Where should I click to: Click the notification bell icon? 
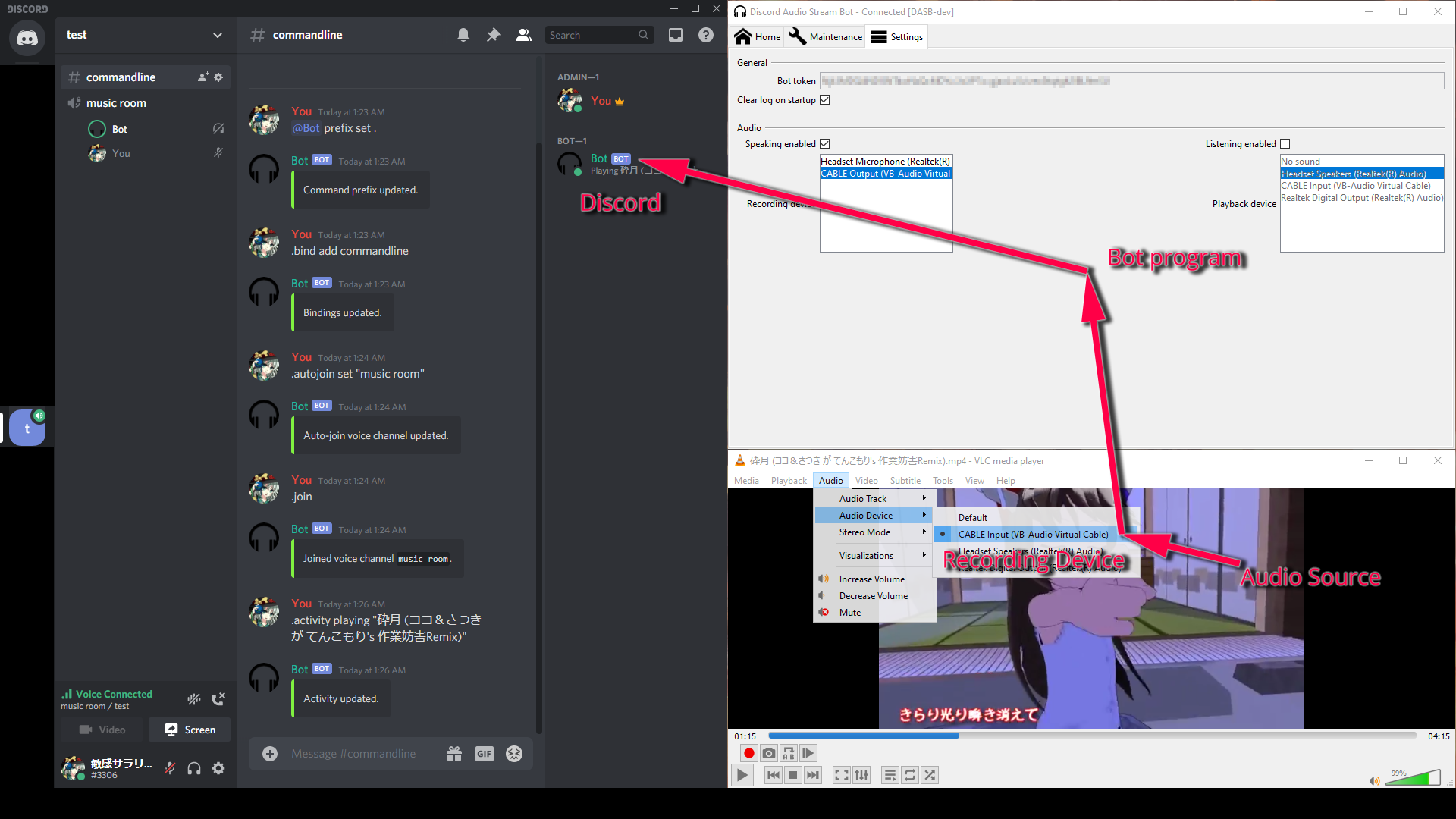[x=463, y=35]
